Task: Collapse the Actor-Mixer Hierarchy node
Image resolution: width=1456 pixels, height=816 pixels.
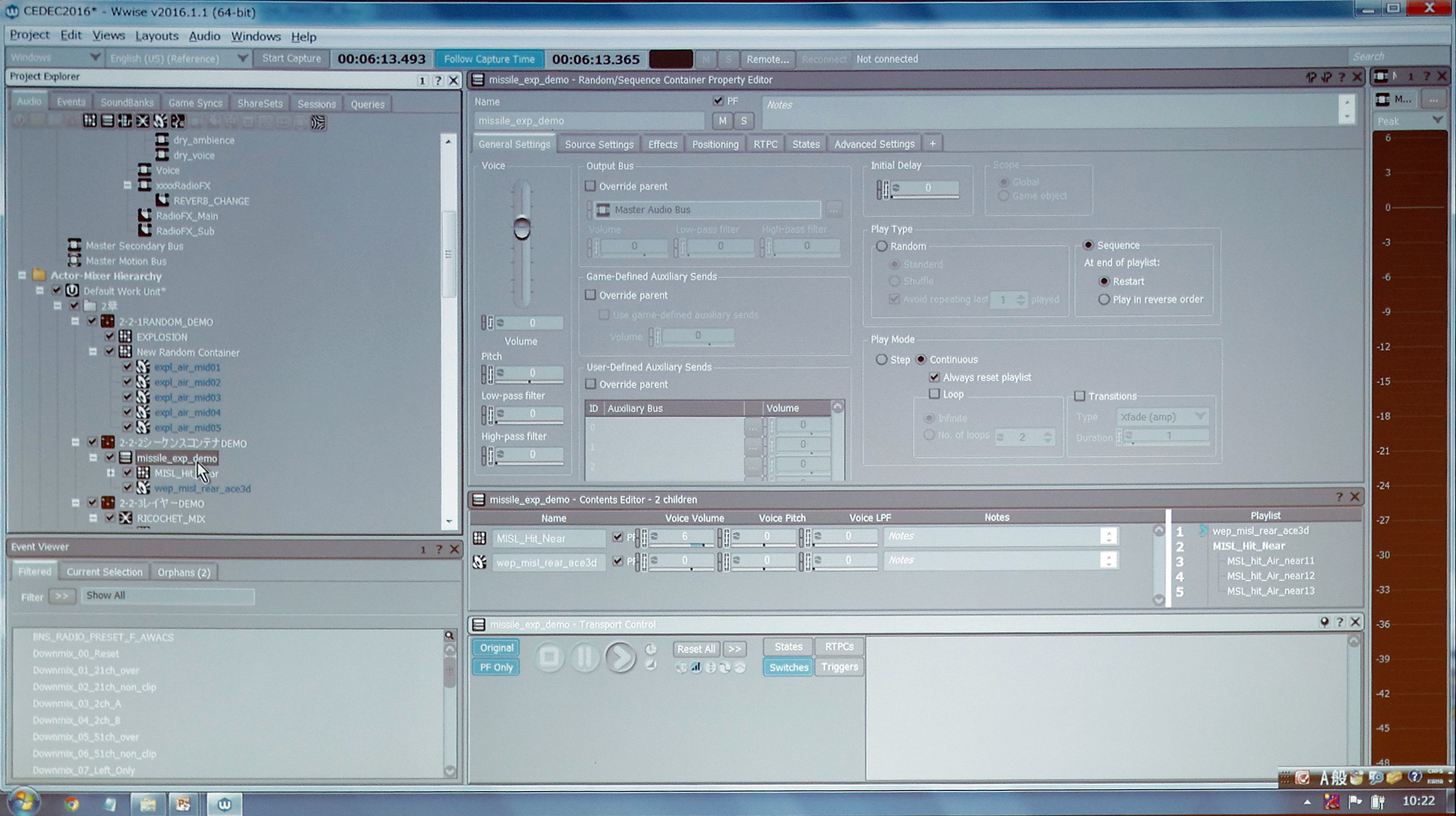Action: pyautogui.click(x=22, y=275)
